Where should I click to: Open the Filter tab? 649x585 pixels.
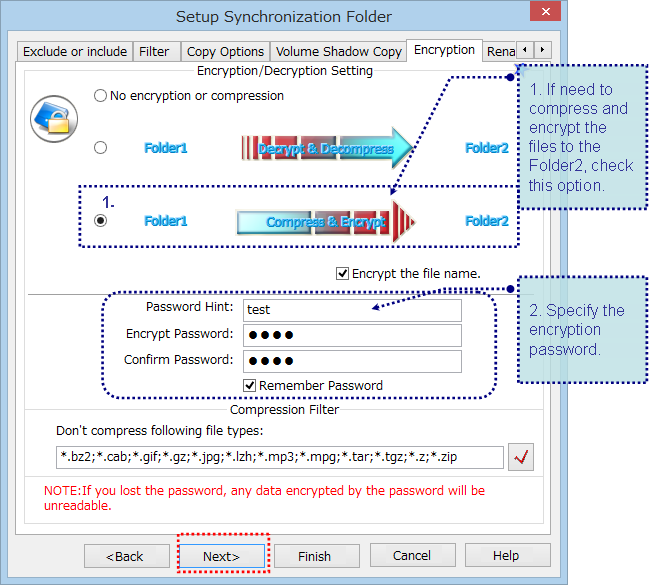[x=154, y=52]
